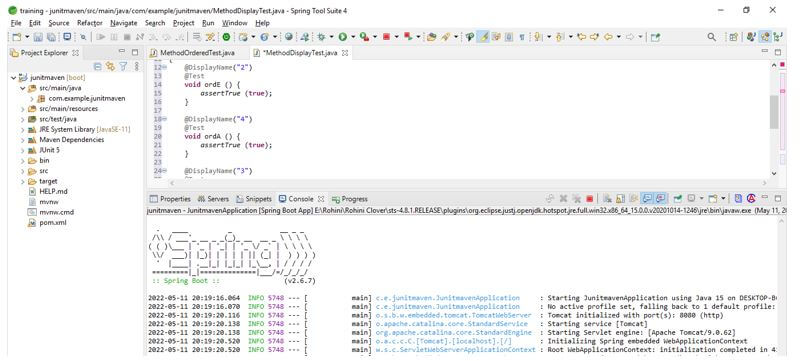The width and height of the screenshot is (802, 361).
Task: Fold method at line 18 marker
Action: point(165,119)
